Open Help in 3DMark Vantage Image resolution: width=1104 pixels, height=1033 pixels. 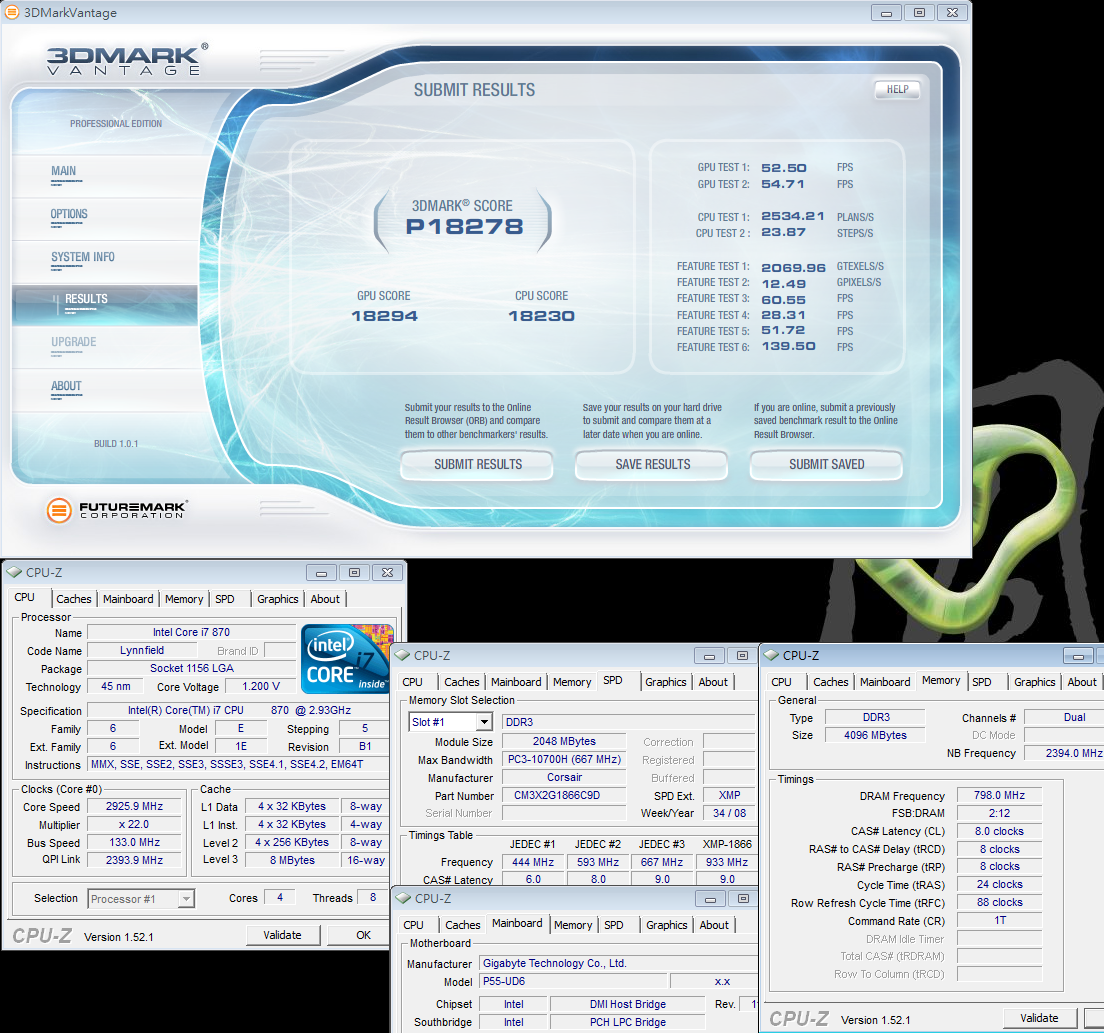click(897, 90)
